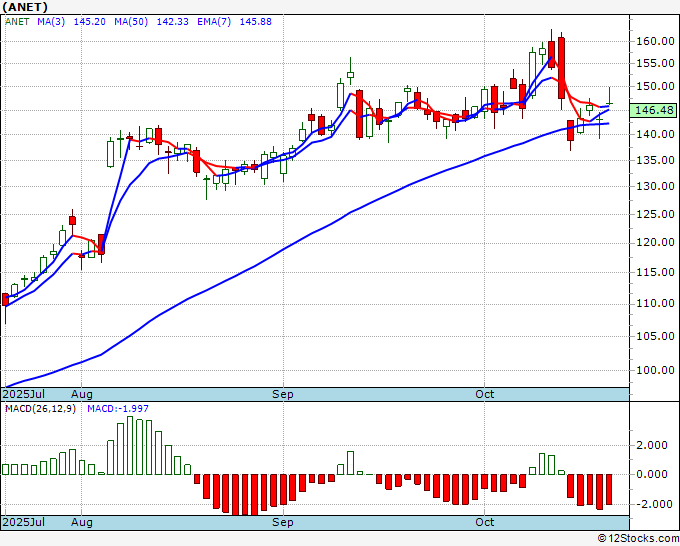Click the 105.00 price axis label
680x546 pixels.
tap(655, 337)
